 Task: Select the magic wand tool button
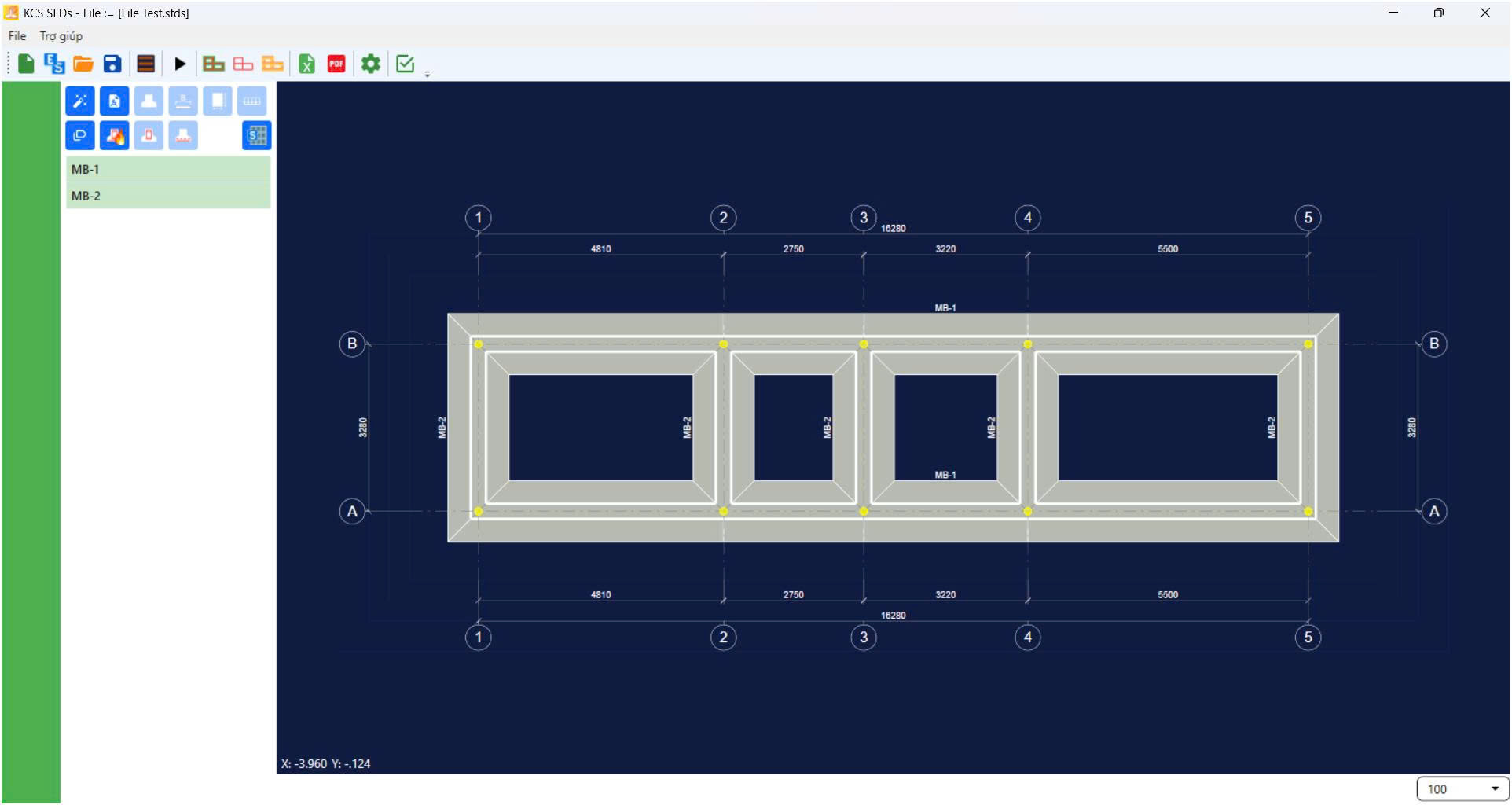[x=80, y=101]
